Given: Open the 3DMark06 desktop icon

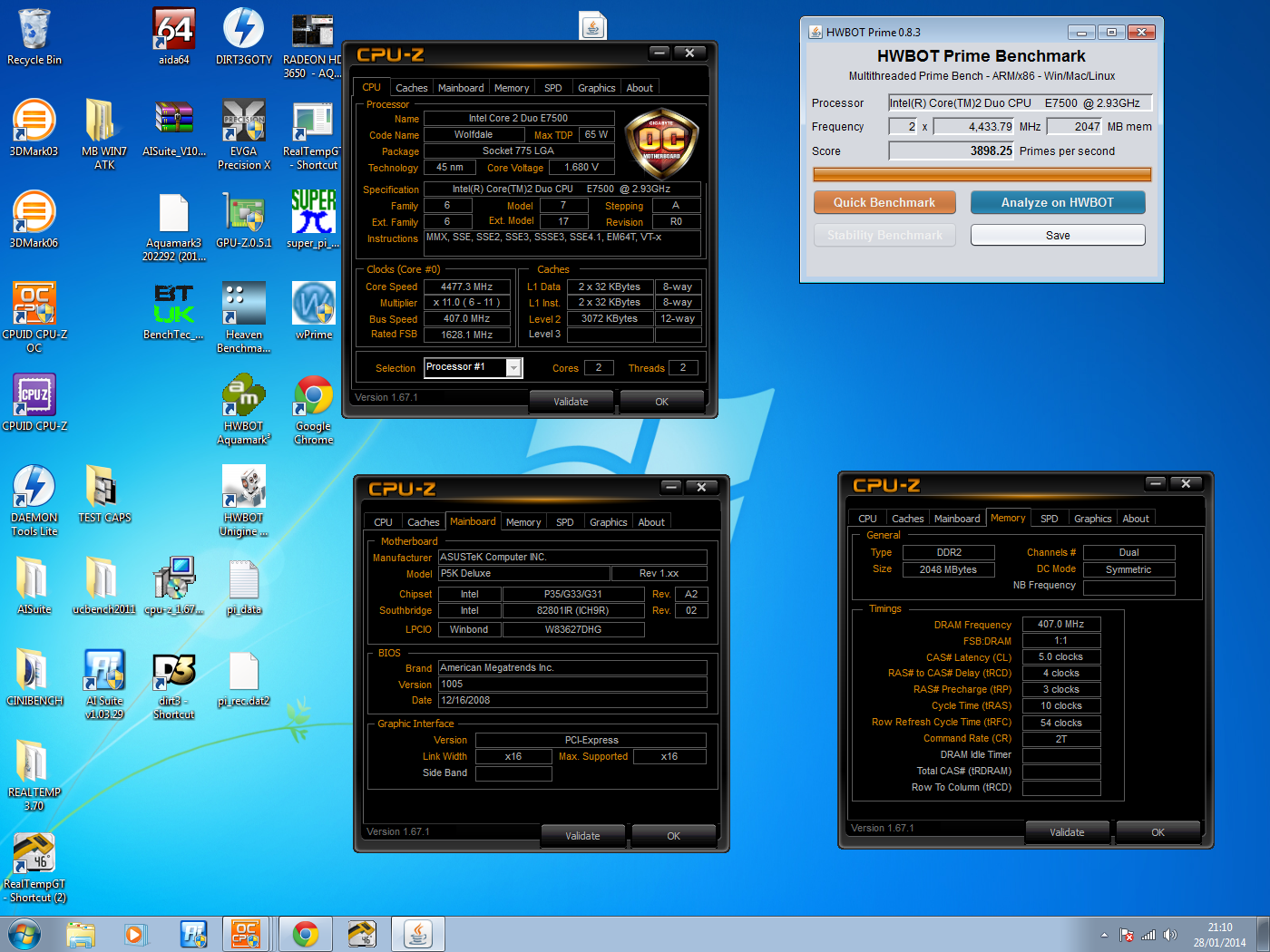Looking at the screenshot, I should pyautogui.click(x=34, y=221).
